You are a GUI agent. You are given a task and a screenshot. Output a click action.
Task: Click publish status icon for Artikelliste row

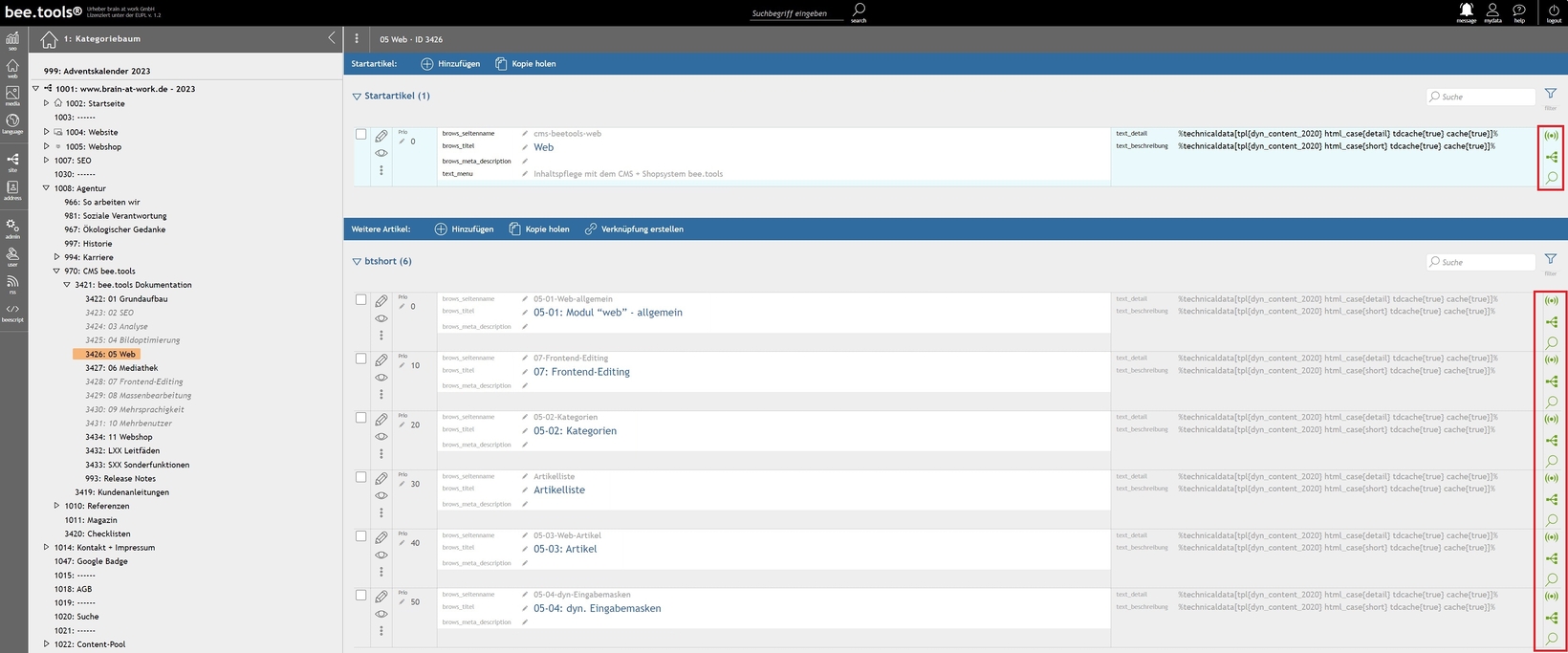click(1552, 478)
